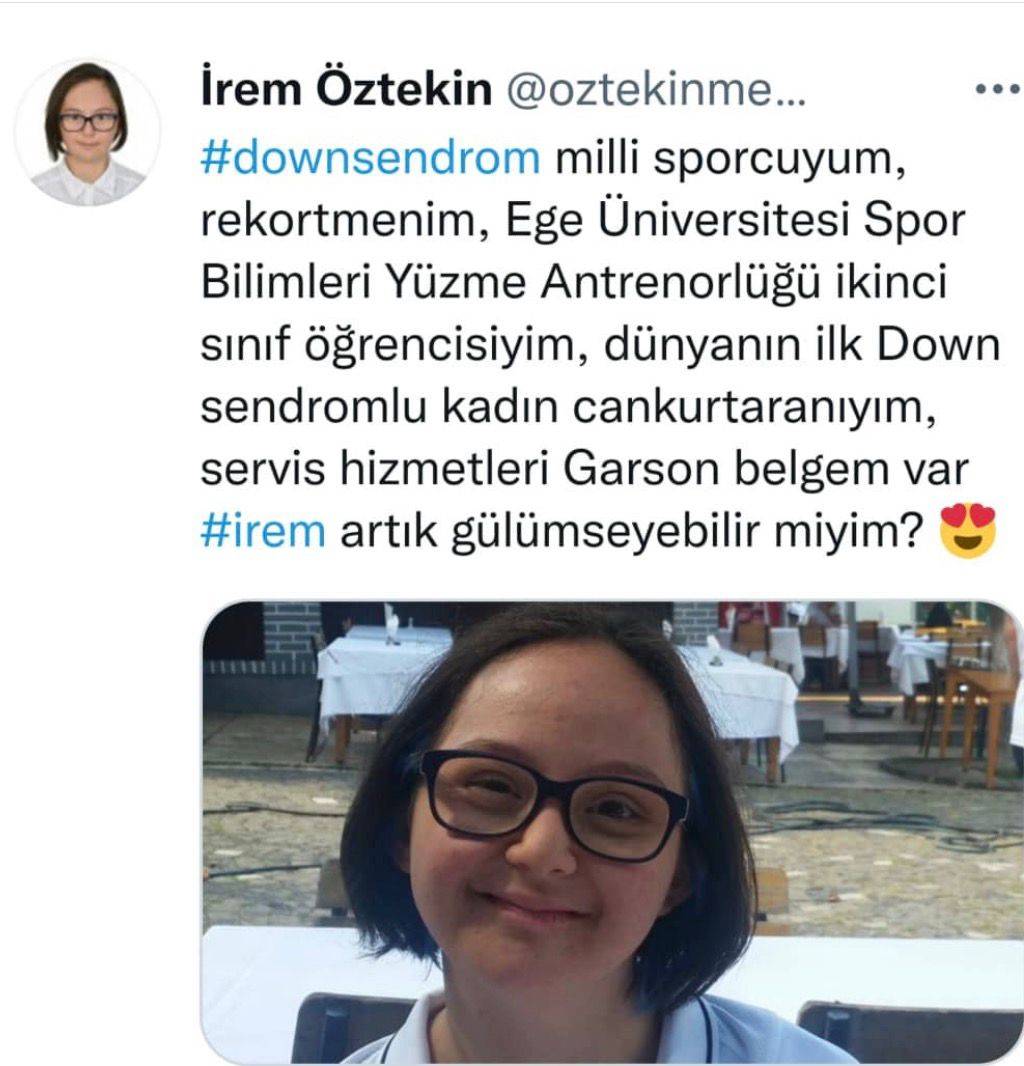Click the @oztekinme… username handle
The width and height of the screenshot is (1024, 1066).
(655, 89)
